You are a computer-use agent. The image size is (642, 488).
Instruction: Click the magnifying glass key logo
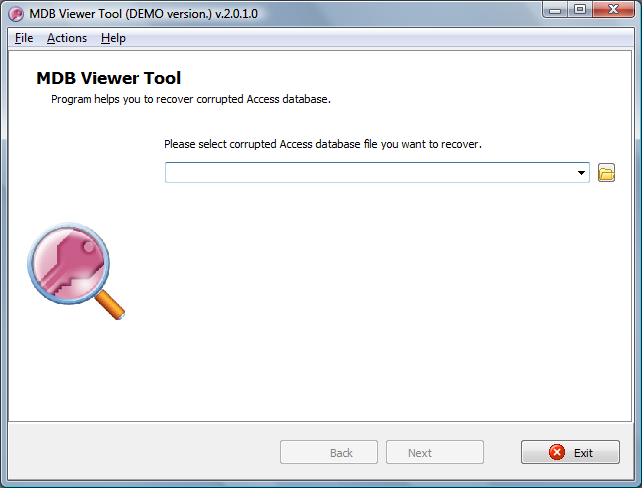pos(76,271)
